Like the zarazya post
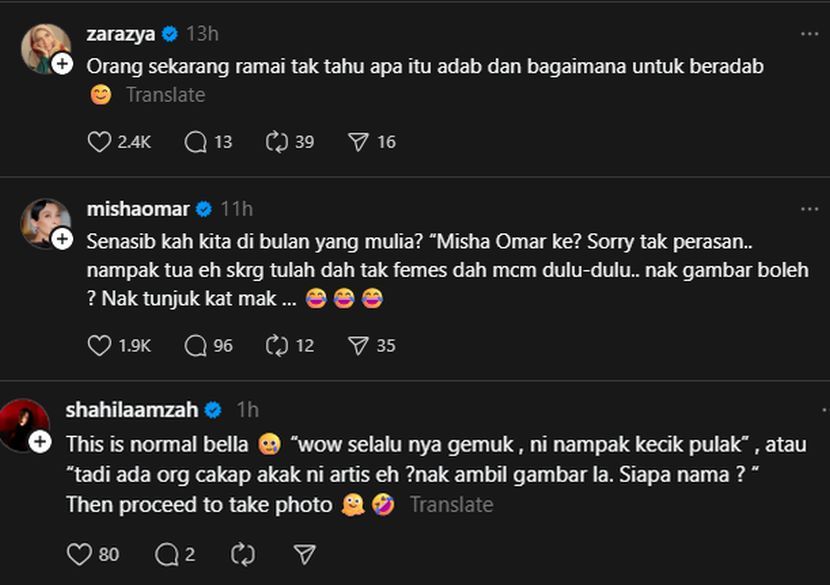 (x=100, y=142)
